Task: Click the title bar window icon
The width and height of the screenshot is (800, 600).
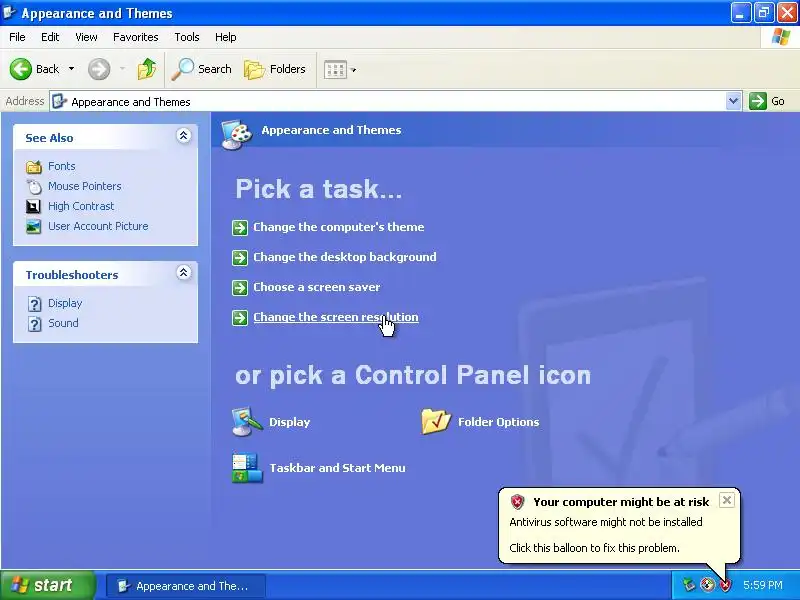Action: [9, 12]
